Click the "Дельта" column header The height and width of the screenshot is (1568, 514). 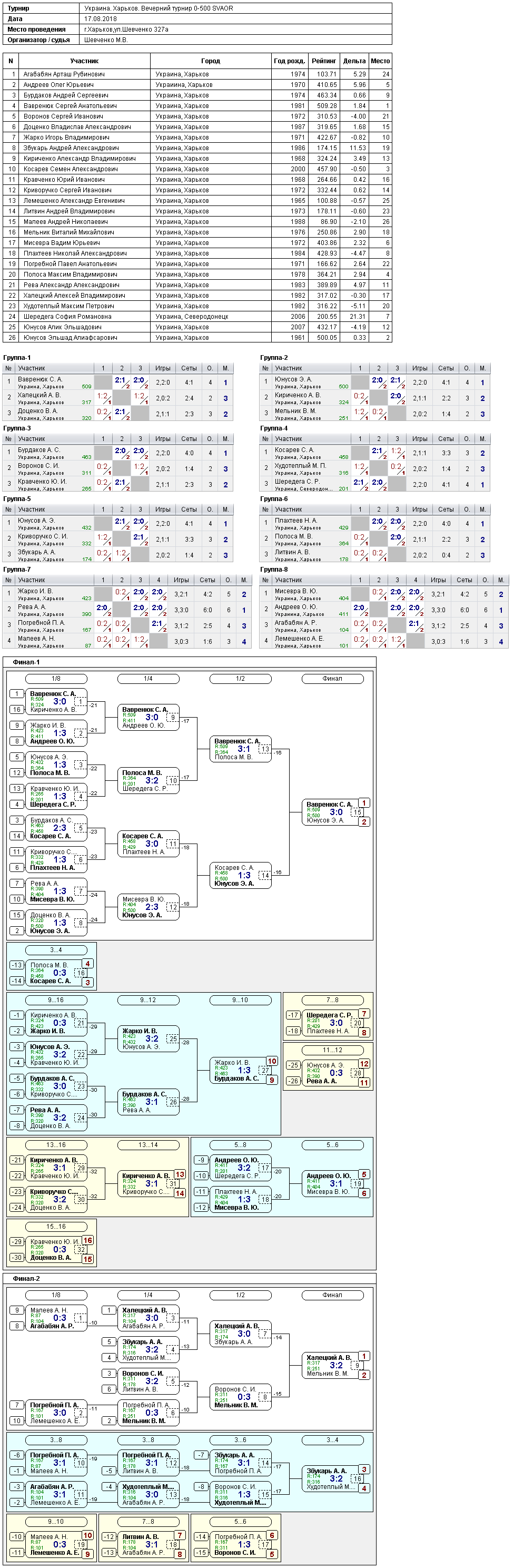click(354, 61)
